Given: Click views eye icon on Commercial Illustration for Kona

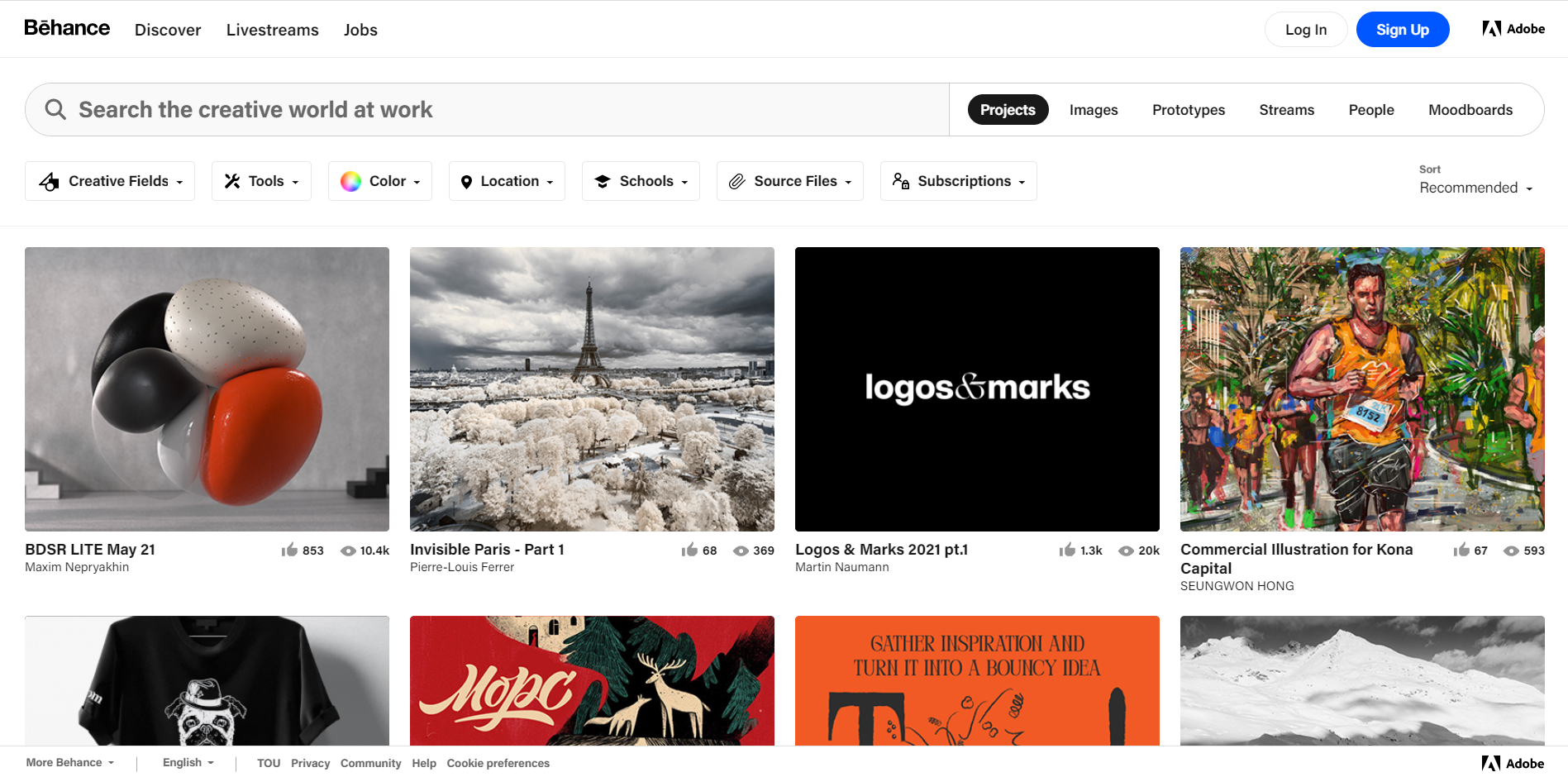Looking at the screenshot, I should (1511, 551).
